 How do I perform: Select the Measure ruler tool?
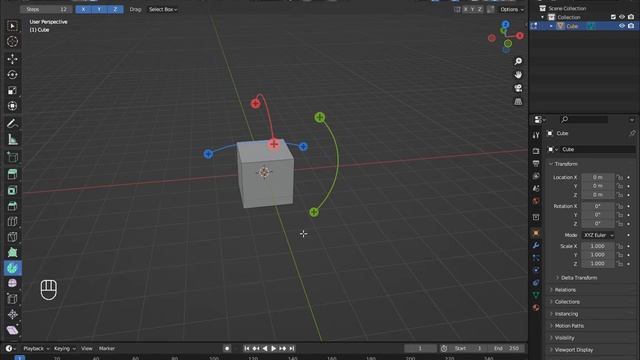12,140
